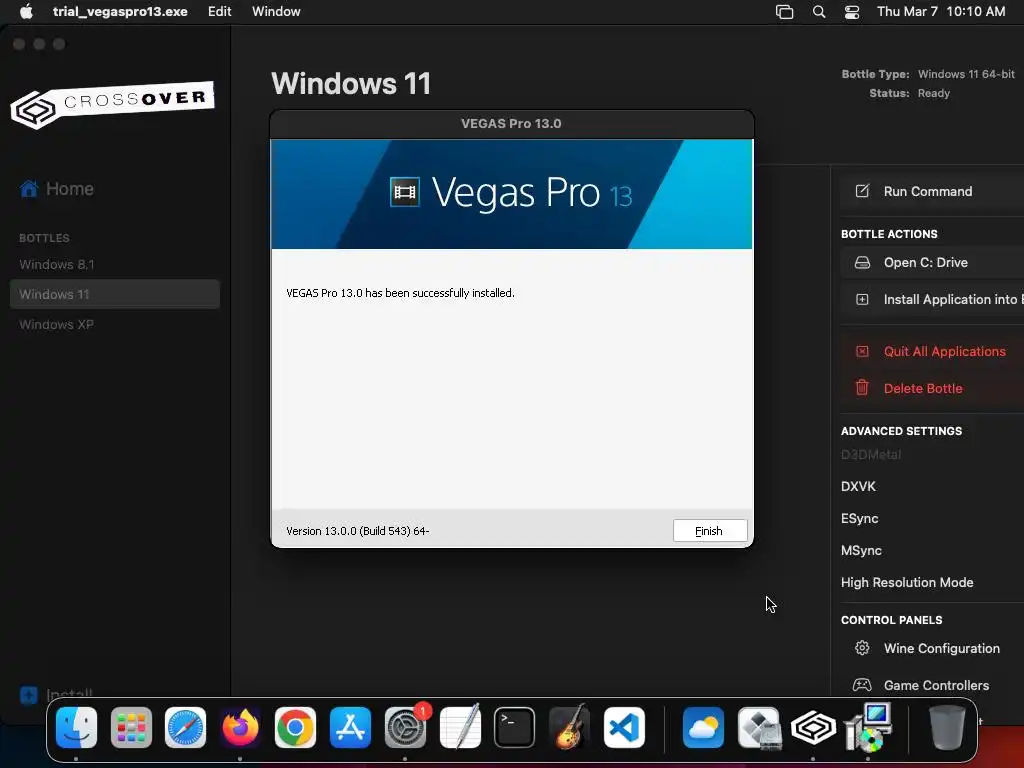Open TextEdit from the Dock
This screenshot has height=768, width=1024.
tap(460, 728)
